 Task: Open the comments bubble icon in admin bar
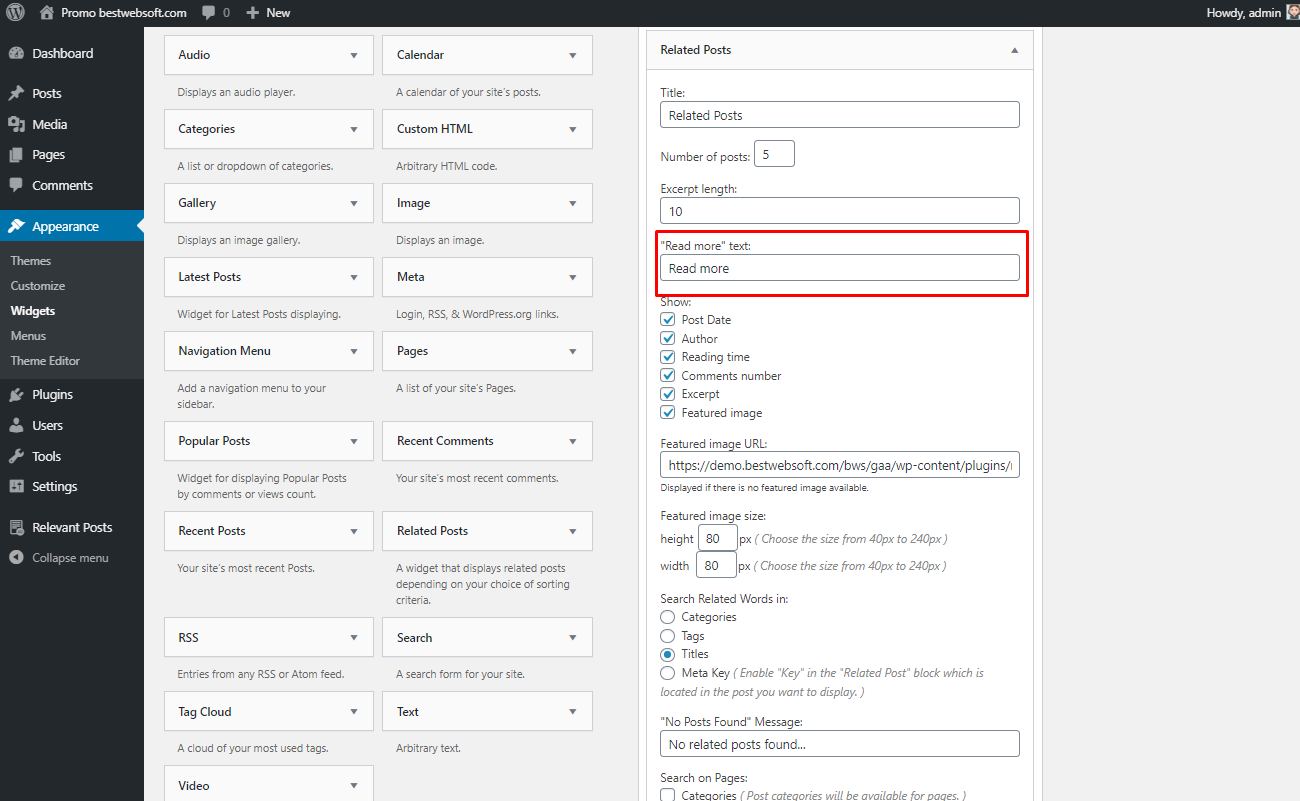point(208,13)
